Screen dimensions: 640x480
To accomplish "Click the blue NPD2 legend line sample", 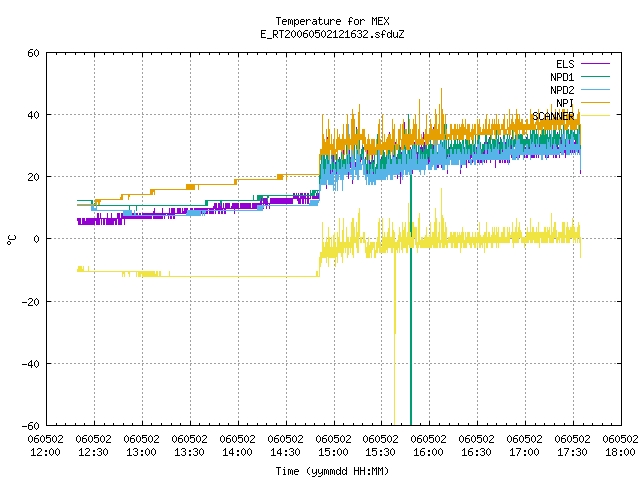I will click(x=595, y=89).
